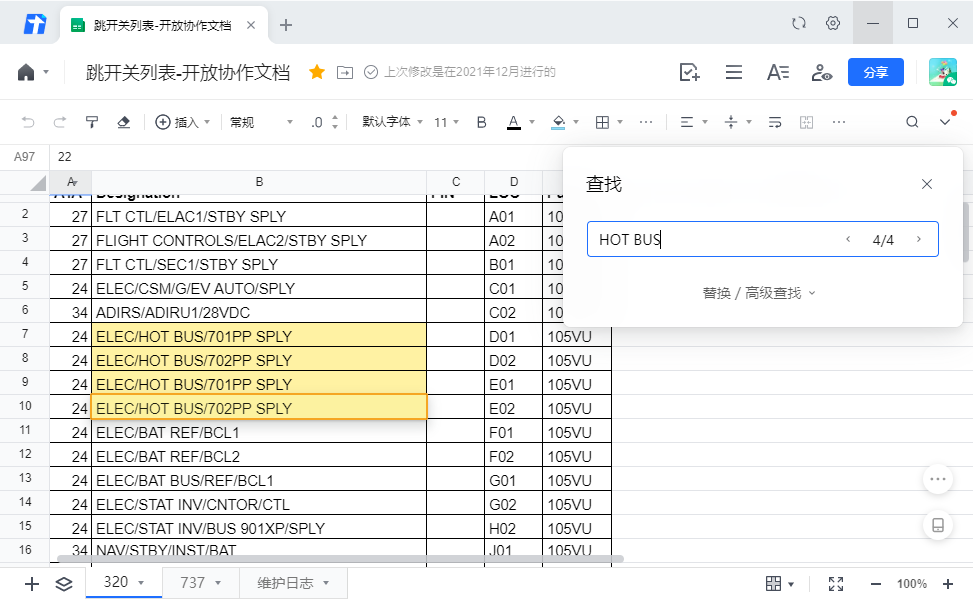973x600 pixels.
Task: Open a new browser tab with plus
Action: (x=285, y=25)
